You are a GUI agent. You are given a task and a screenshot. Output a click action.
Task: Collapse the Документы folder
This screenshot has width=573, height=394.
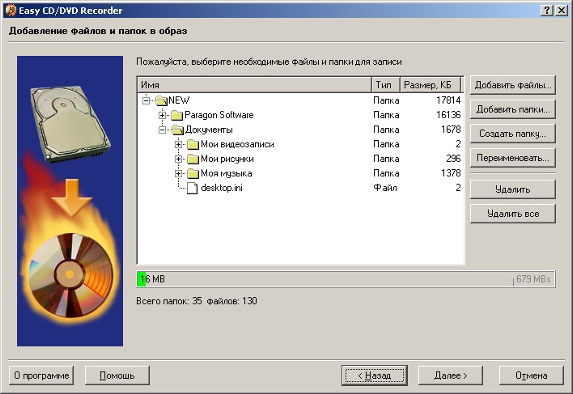tap(162, 130)
